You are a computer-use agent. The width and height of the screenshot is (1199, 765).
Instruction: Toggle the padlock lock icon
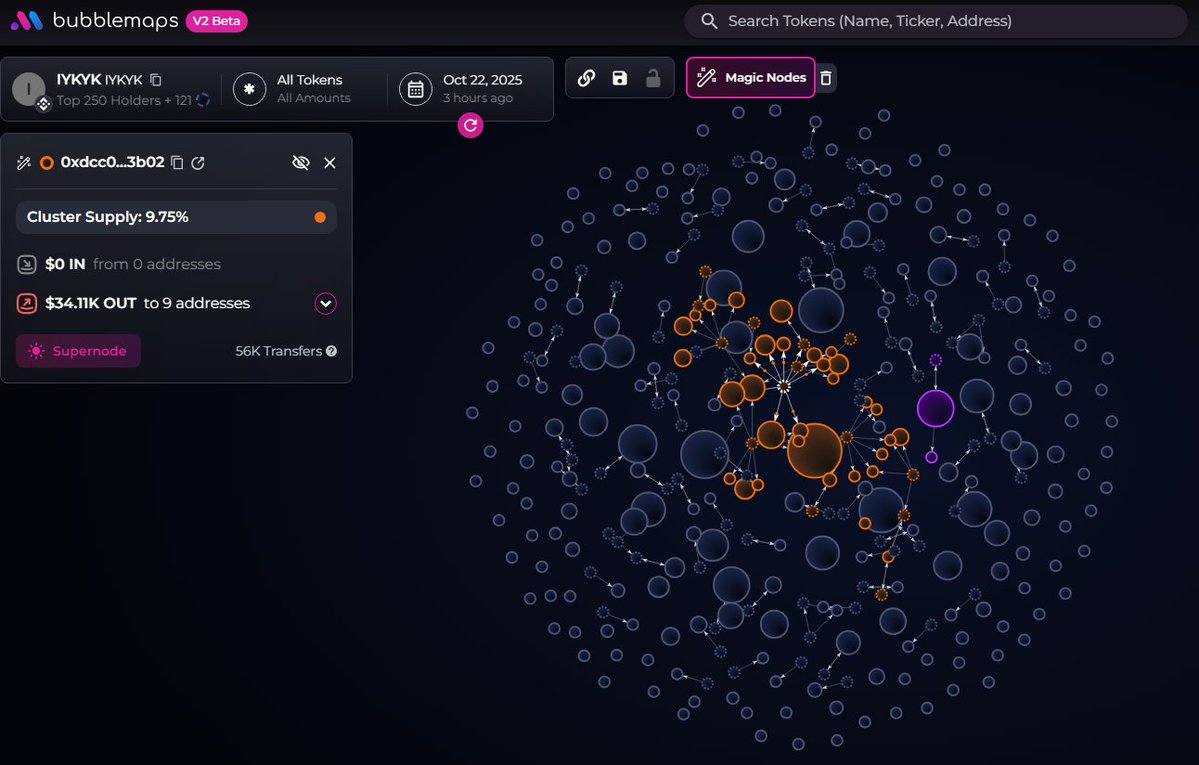[x=653, y=78]
